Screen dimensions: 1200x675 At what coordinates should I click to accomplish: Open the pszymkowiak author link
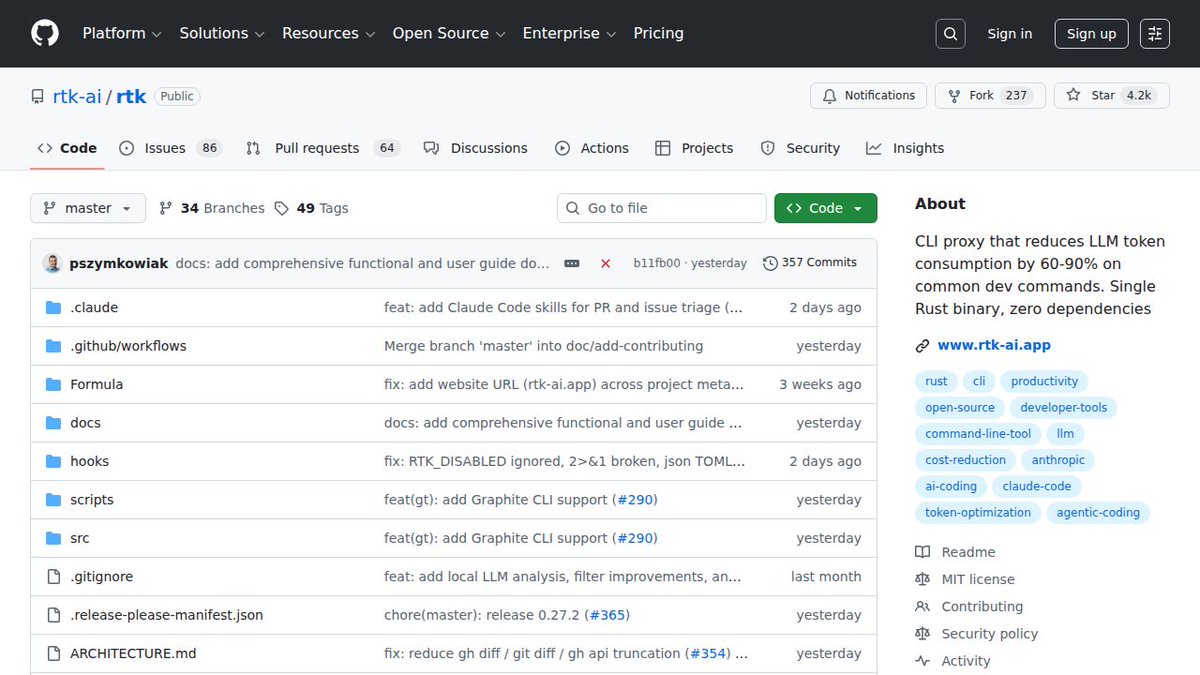[119, 263]
